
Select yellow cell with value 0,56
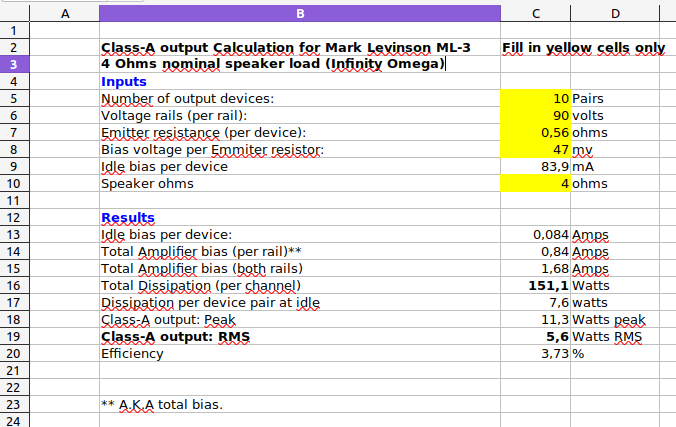click(x=535, y=132)
